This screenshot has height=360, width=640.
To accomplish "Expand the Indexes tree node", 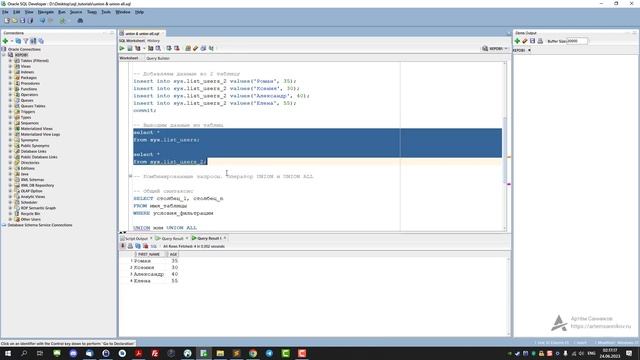I will (x=11, y=72).
